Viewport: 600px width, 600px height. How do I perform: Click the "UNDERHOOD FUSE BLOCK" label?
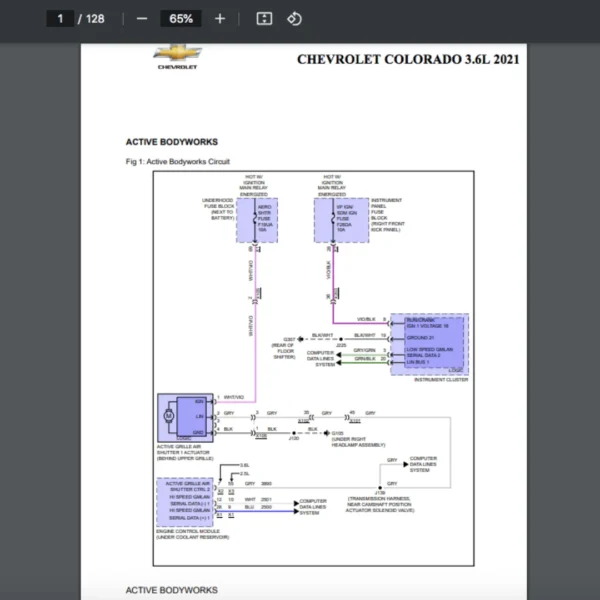(218, 203)
